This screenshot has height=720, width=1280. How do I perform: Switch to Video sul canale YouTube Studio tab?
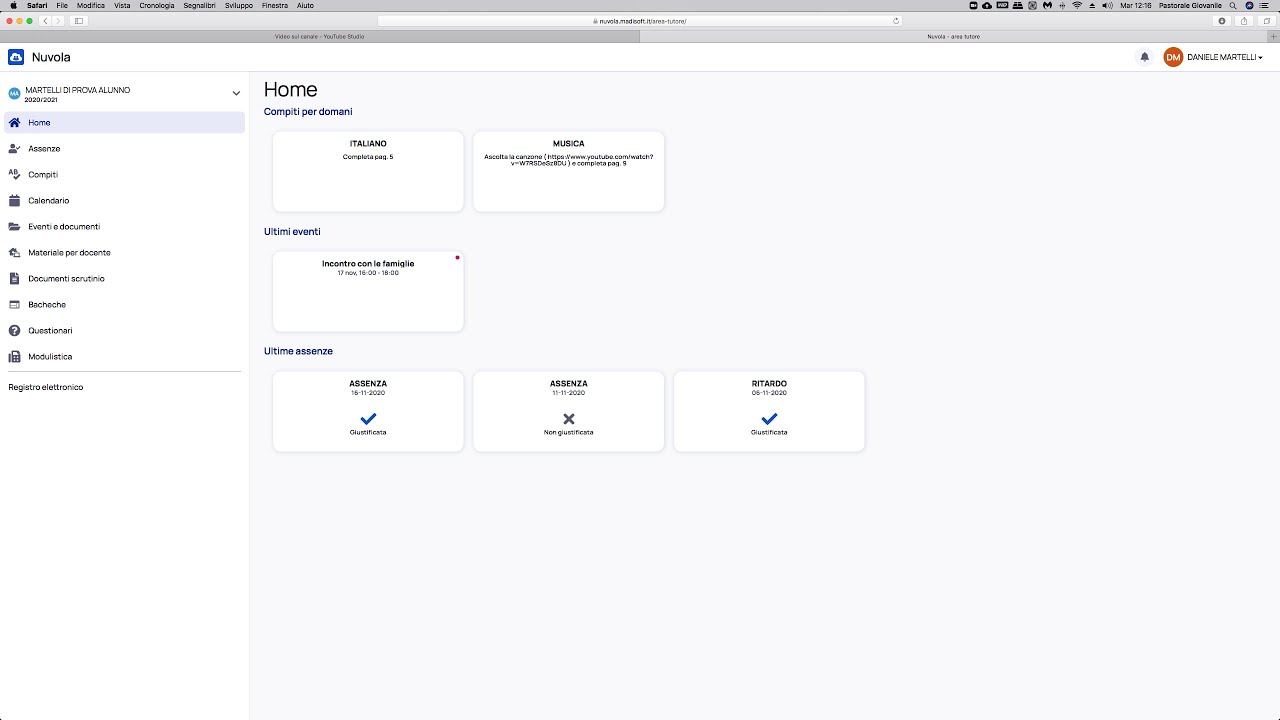(x=320, y=36)
